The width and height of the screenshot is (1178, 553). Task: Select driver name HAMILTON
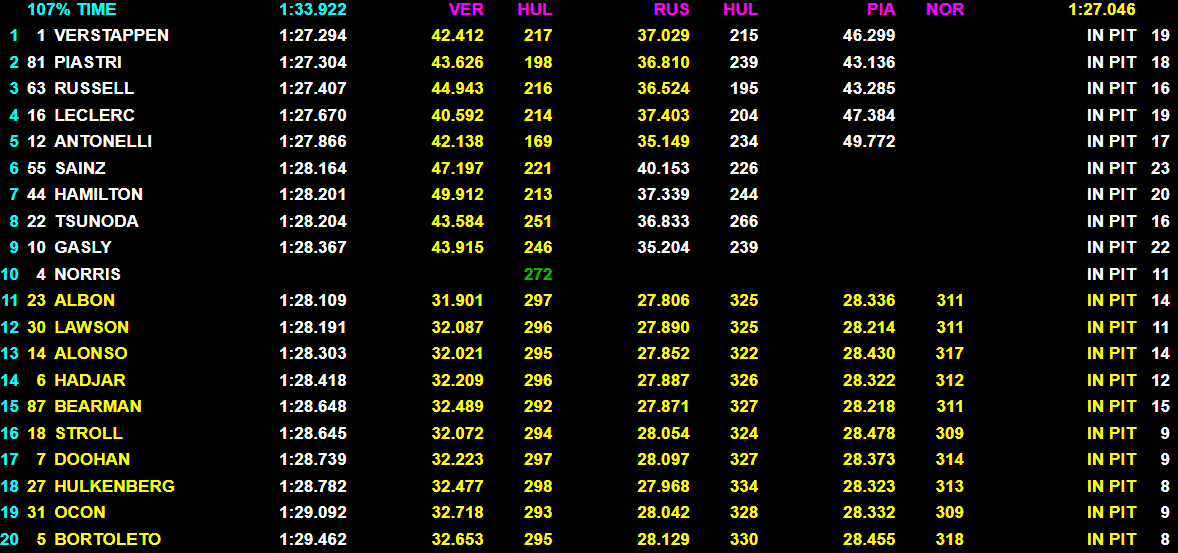tap(98, 194)
